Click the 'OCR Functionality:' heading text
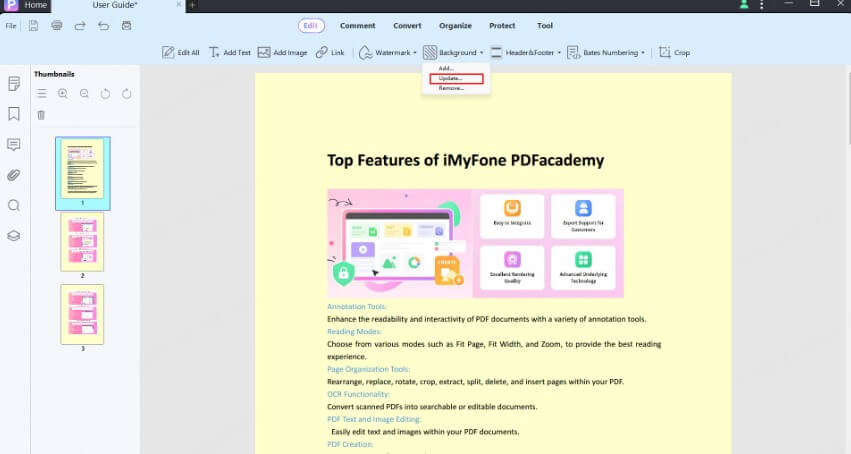Screen dimensions: 851x454 click(358, 394)
